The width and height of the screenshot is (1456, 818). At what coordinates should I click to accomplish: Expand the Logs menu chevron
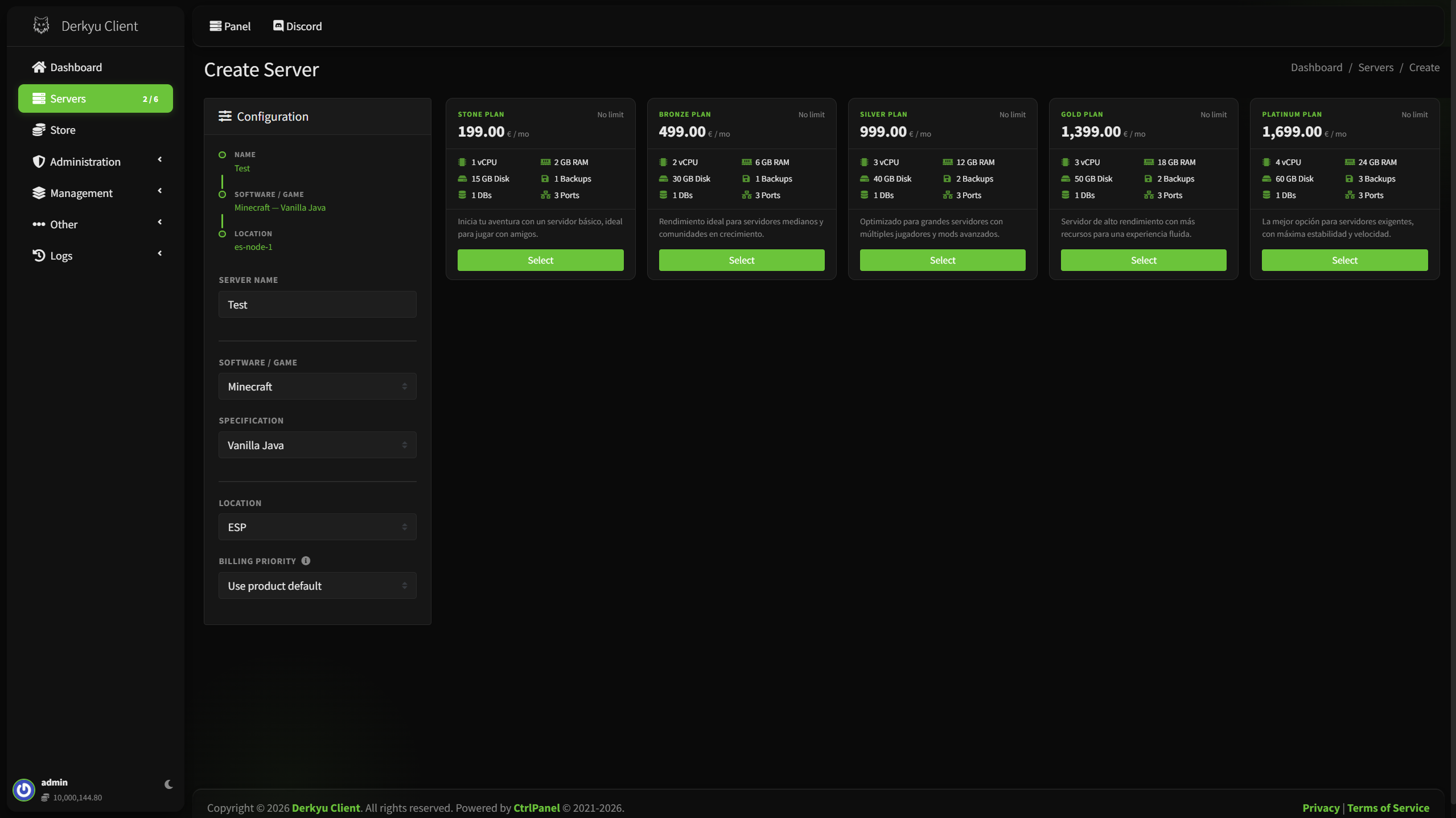(160, 253)
